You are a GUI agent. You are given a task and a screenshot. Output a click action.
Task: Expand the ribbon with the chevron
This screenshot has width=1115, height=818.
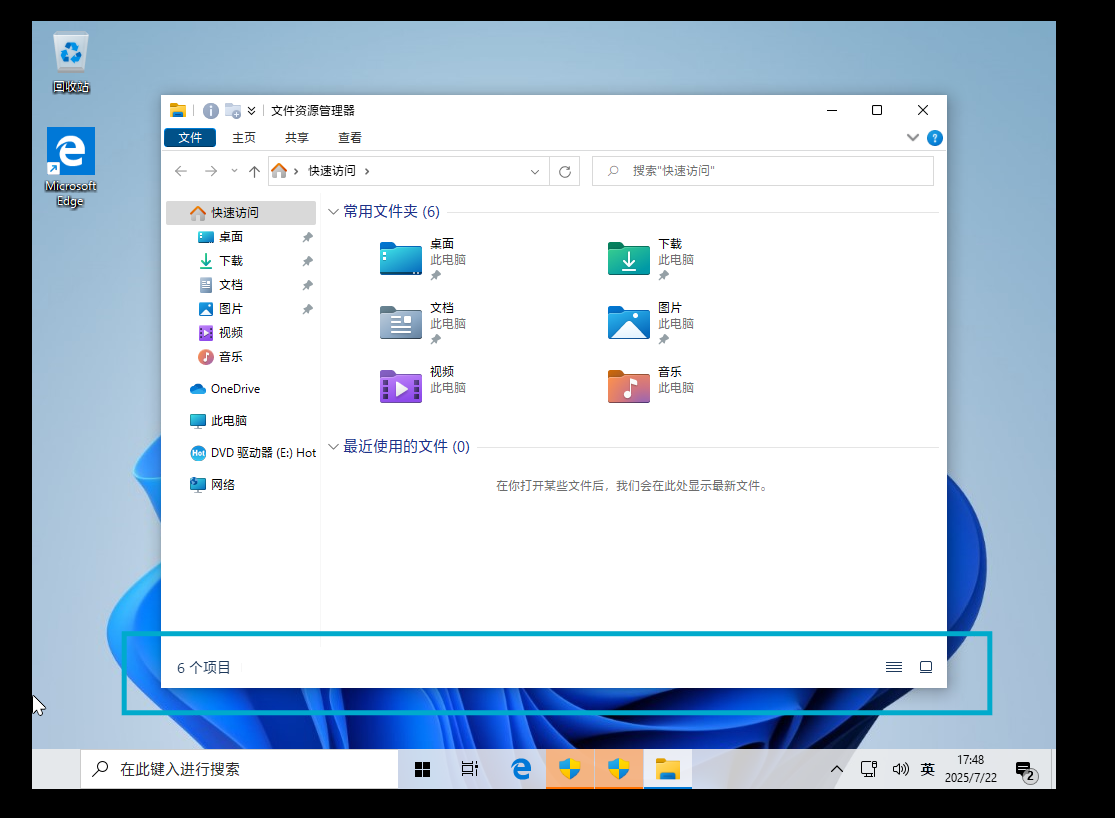[912, 138]
